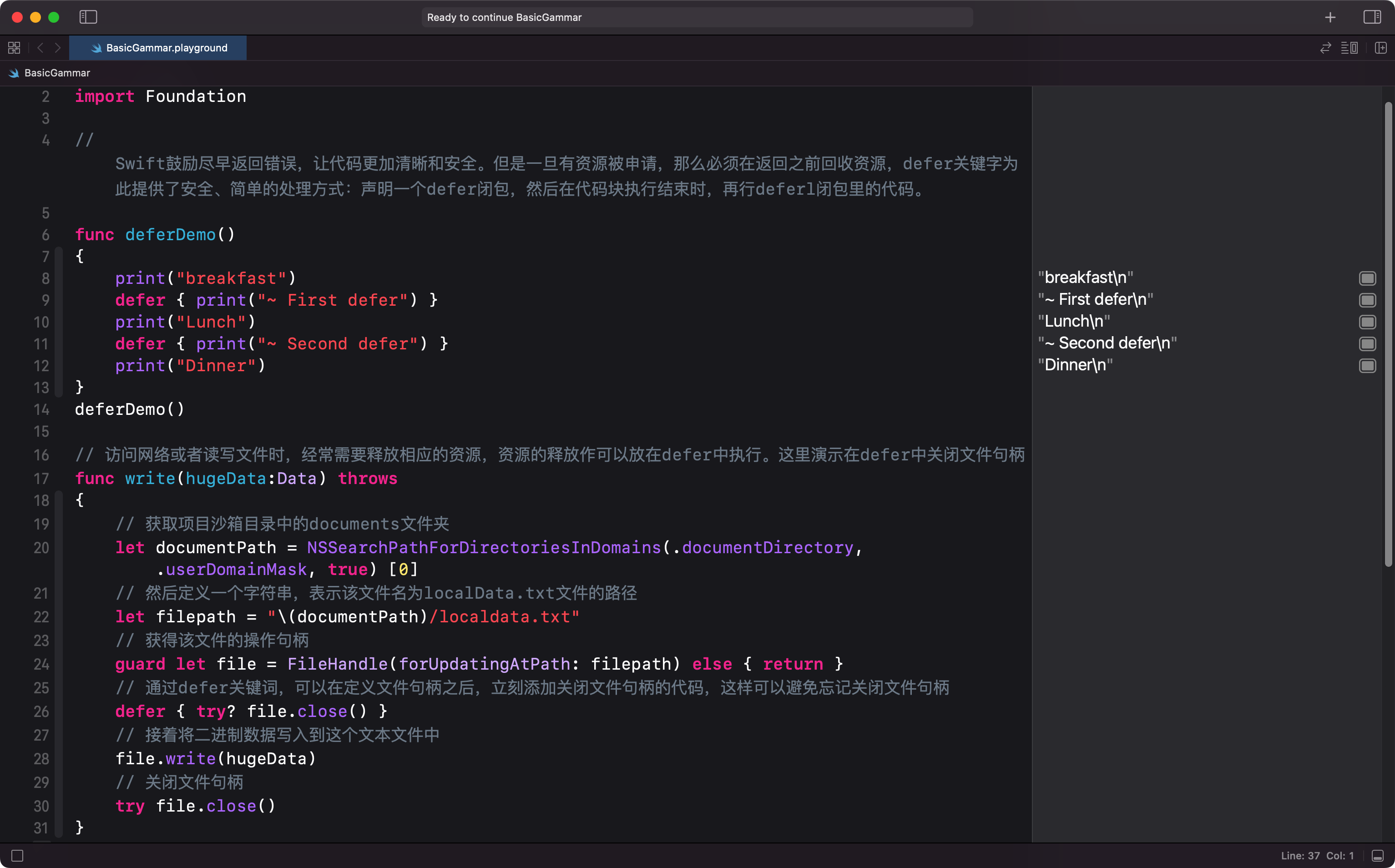Image resolution: width=1395 pixels, height=868 pixels.
Task: Toggle the code review arrows icon
Action: (x=1325, y=48)
